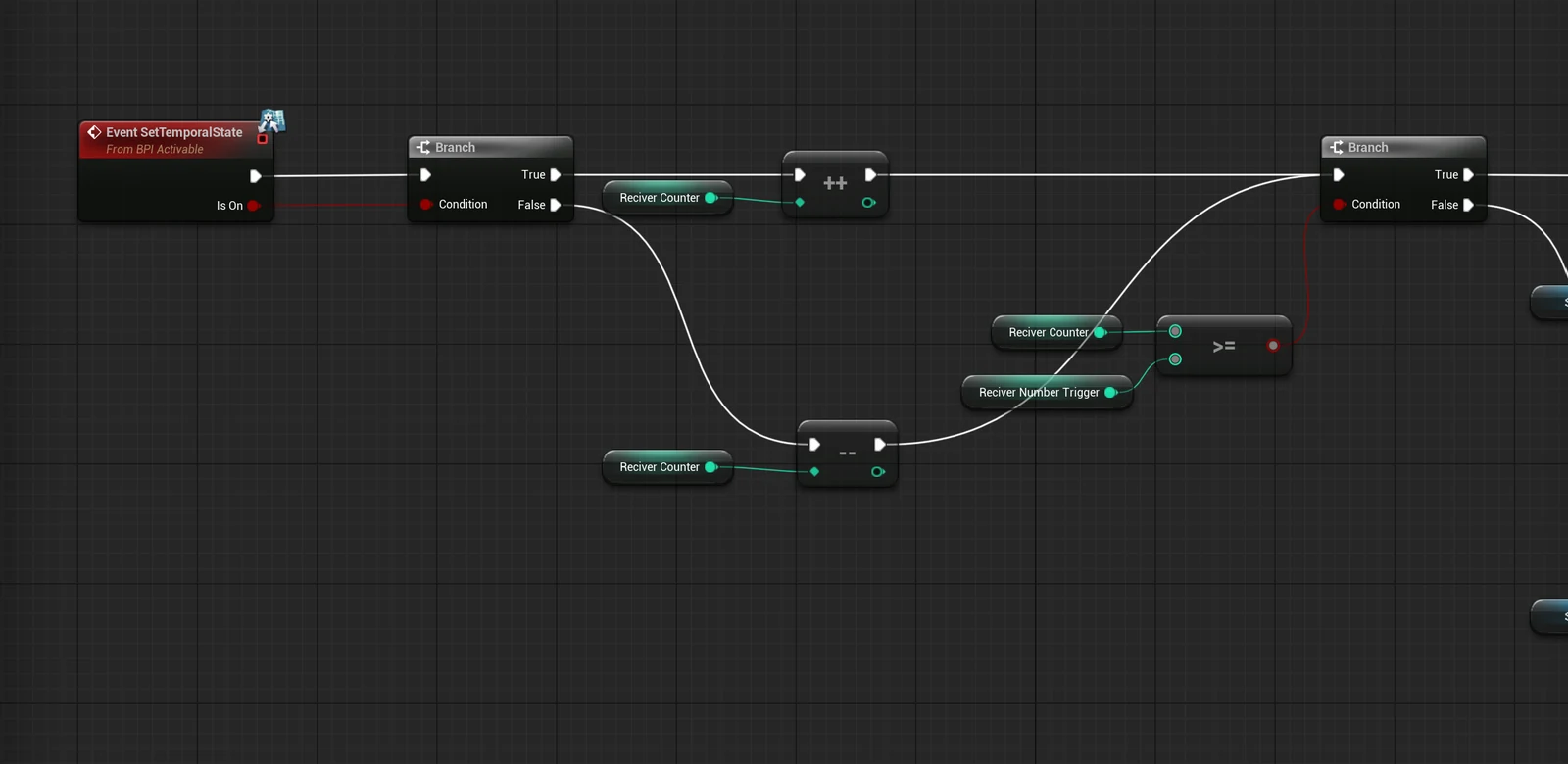1568x764 pixels.
Task: Click the right Branch node's title bar
Action: (1403, 147)
